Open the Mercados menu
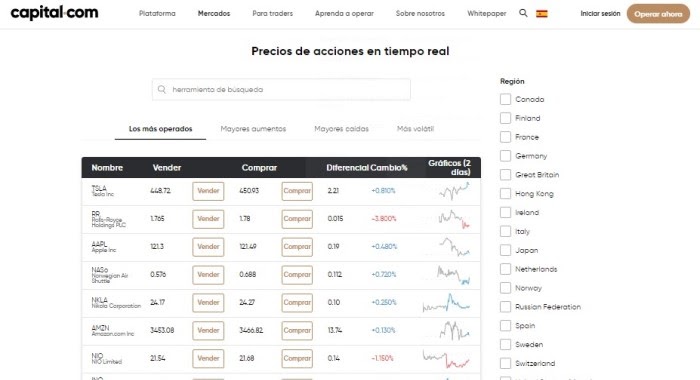This screenshot has width=700, height=380. [214, 13]
